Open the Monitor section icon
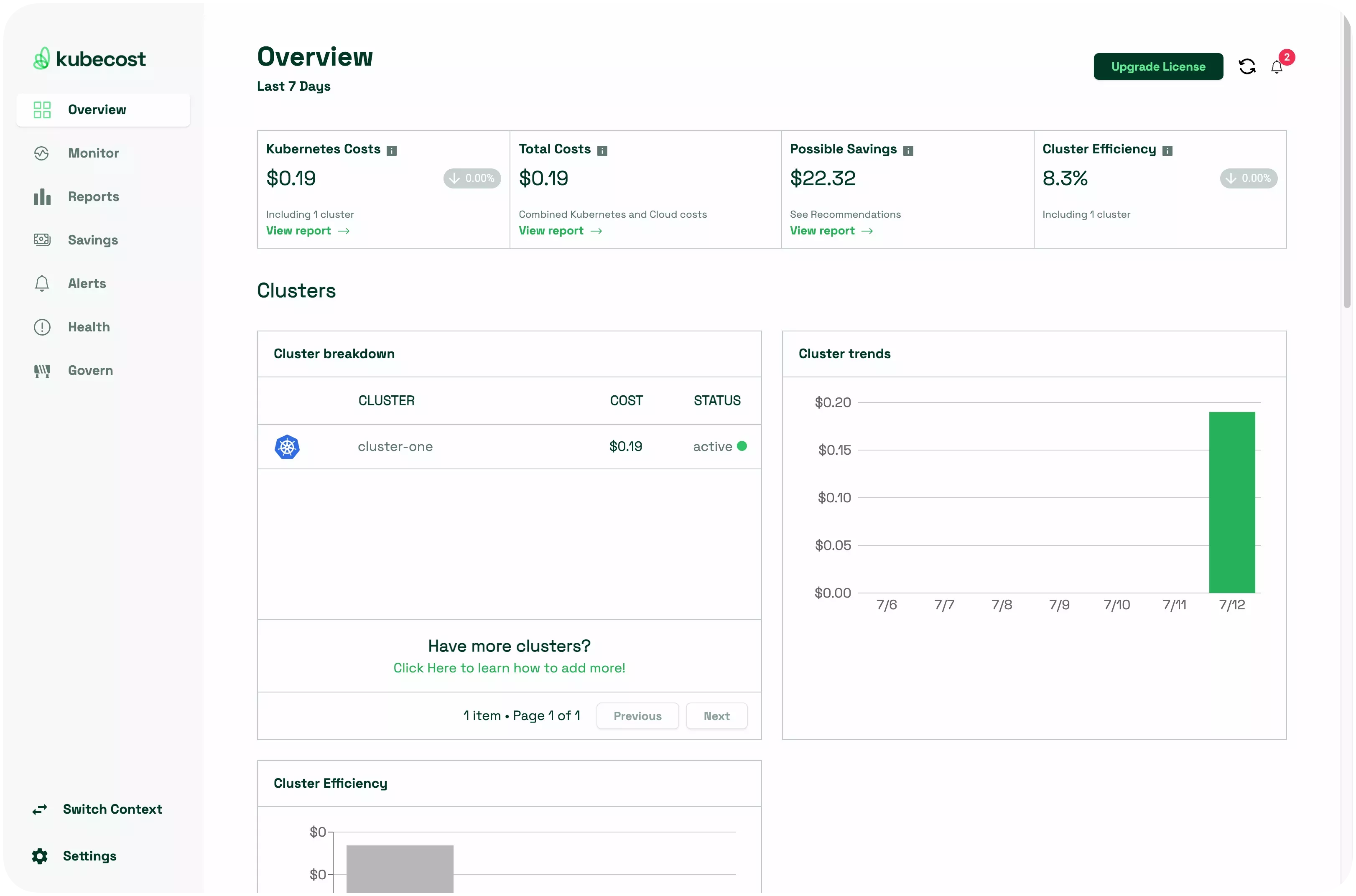1356x896 pixels. pyautogui.click(x=41, y=152)
